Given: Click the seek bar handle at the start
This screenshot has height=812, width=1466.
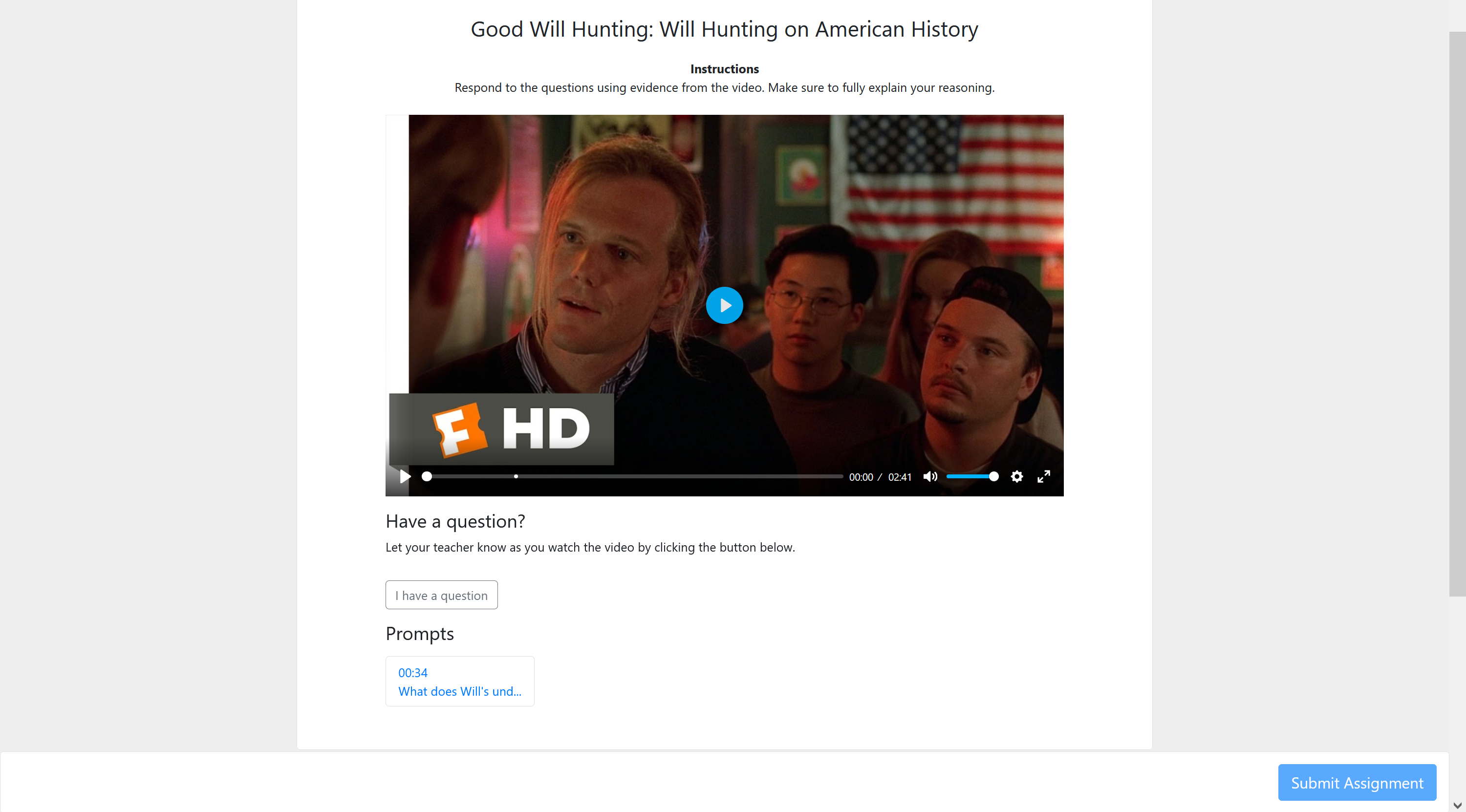Looking at the screenshot, I should coord(426,476).
